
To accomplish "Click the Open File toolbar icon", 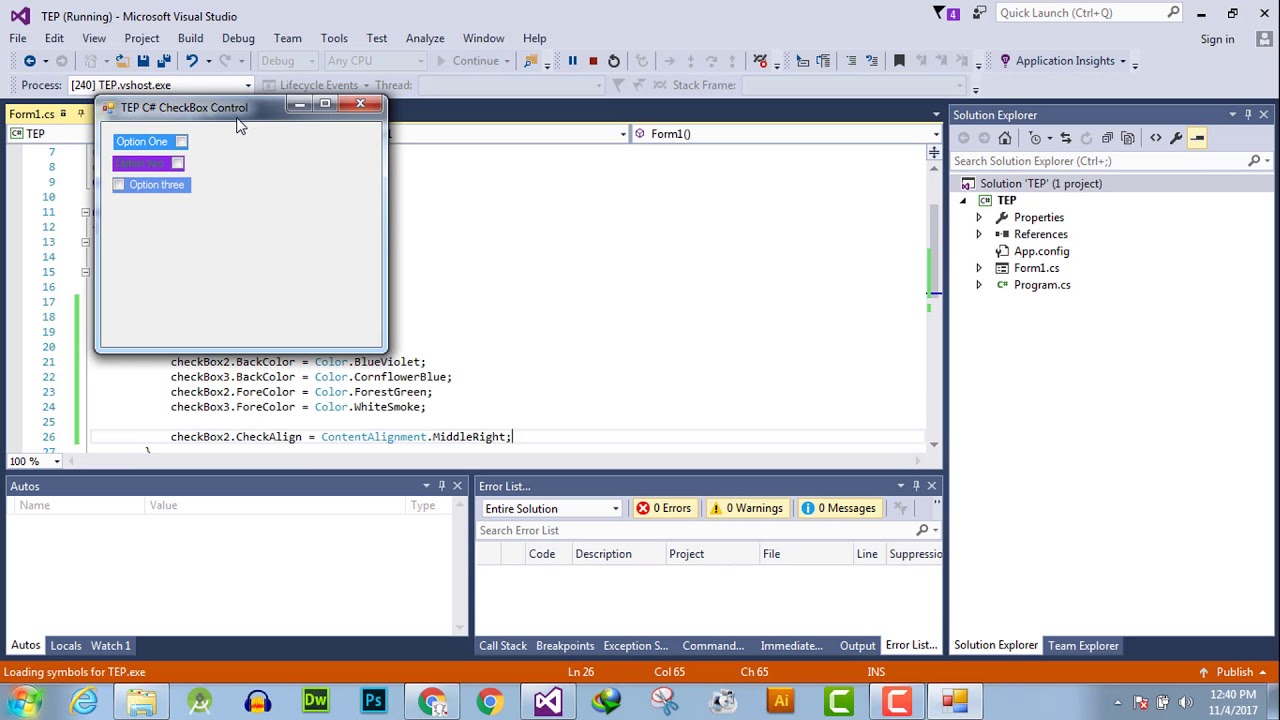I will [121, 61].
